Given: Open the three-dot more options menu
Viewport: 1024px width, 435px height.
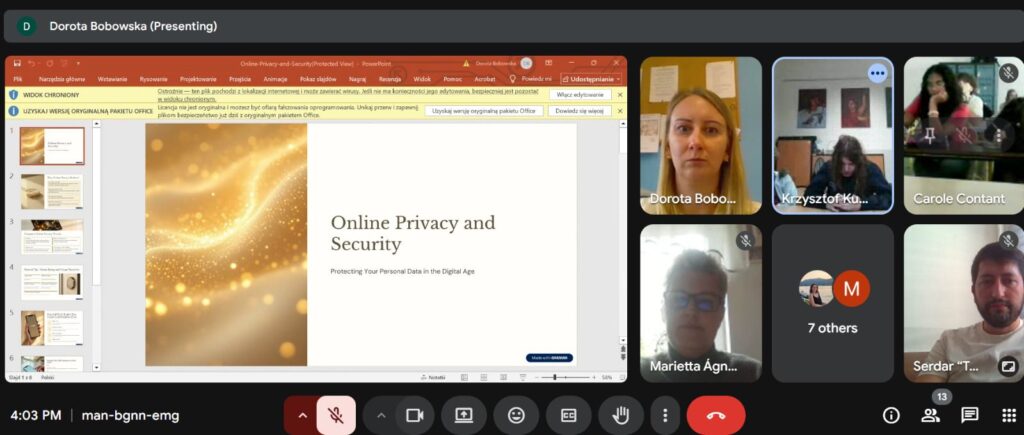Looking at the screenshot, I should (665, 415).
